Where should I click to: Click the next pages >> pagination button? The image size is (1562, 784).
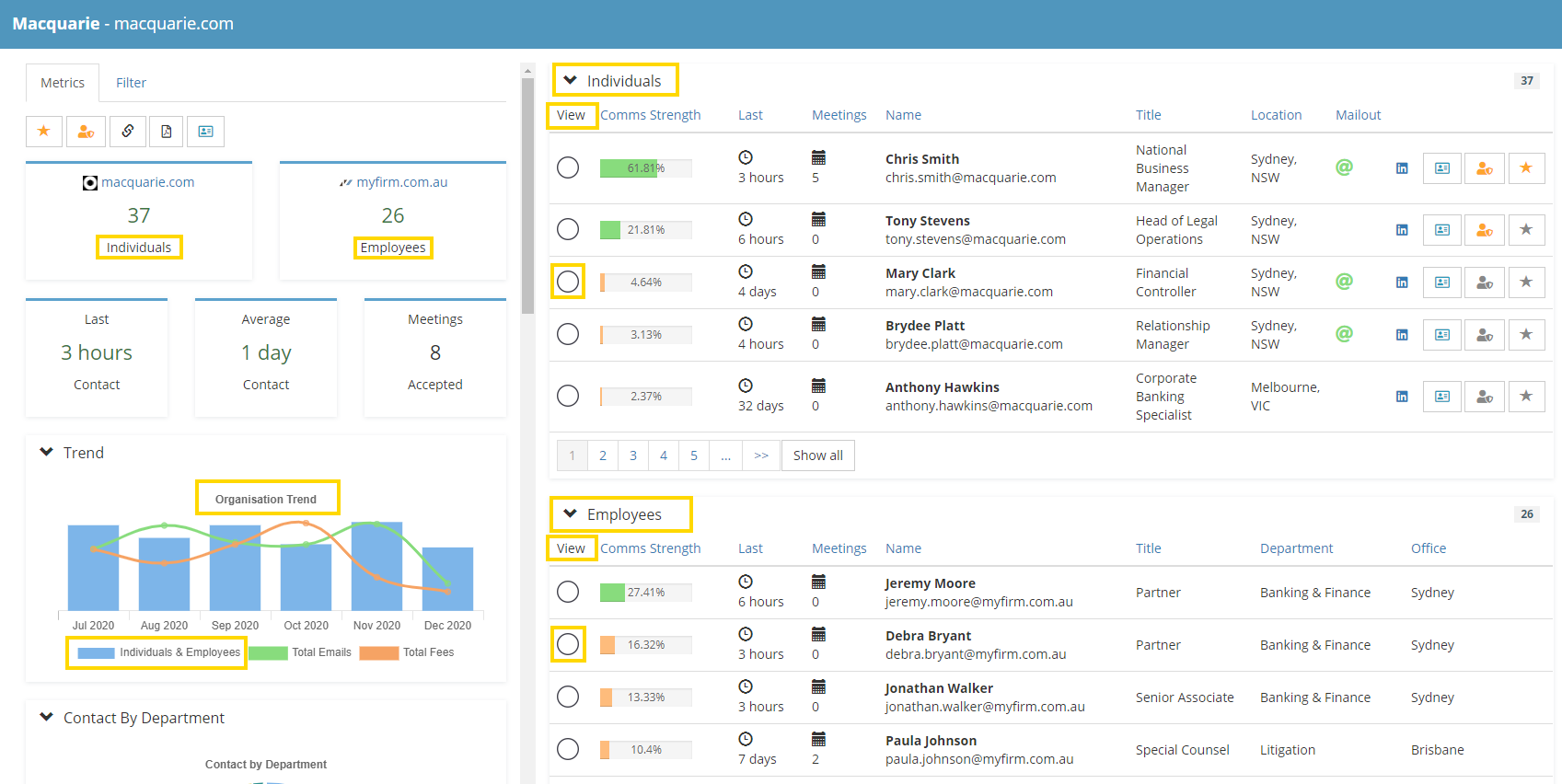[761, 455]
